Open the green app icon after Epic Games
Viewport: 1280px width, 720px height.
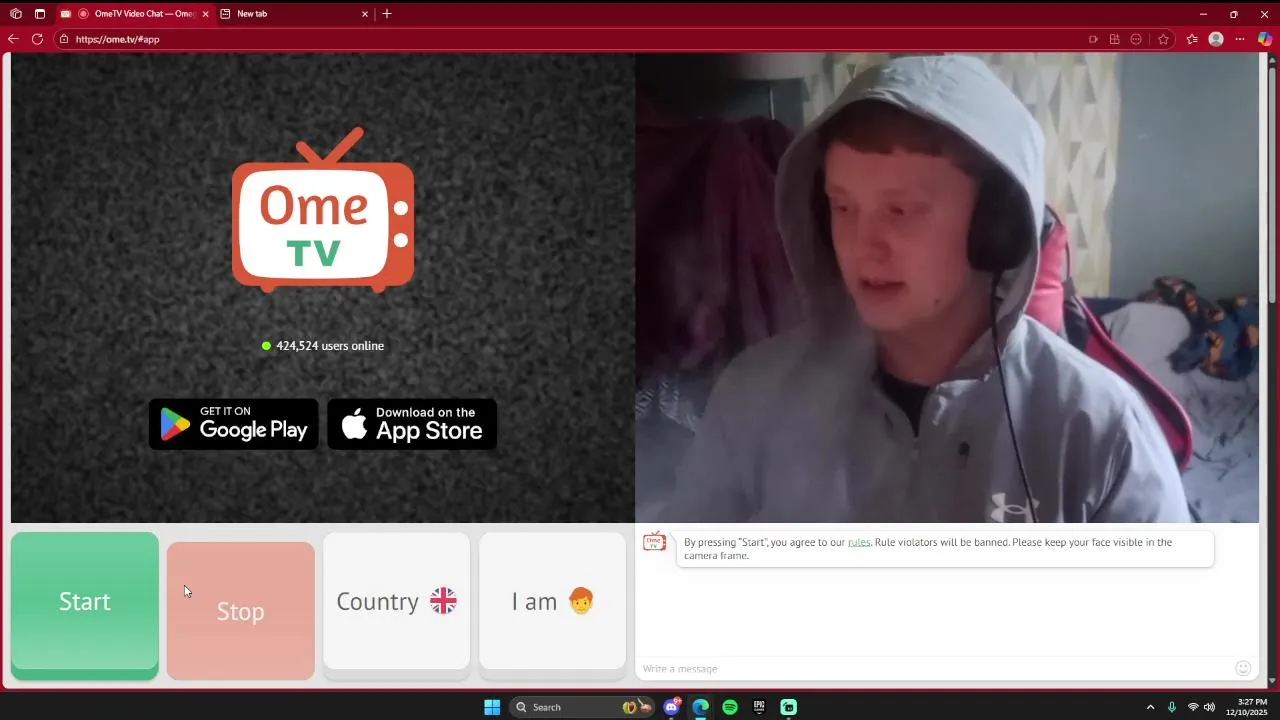click(788, 707)
